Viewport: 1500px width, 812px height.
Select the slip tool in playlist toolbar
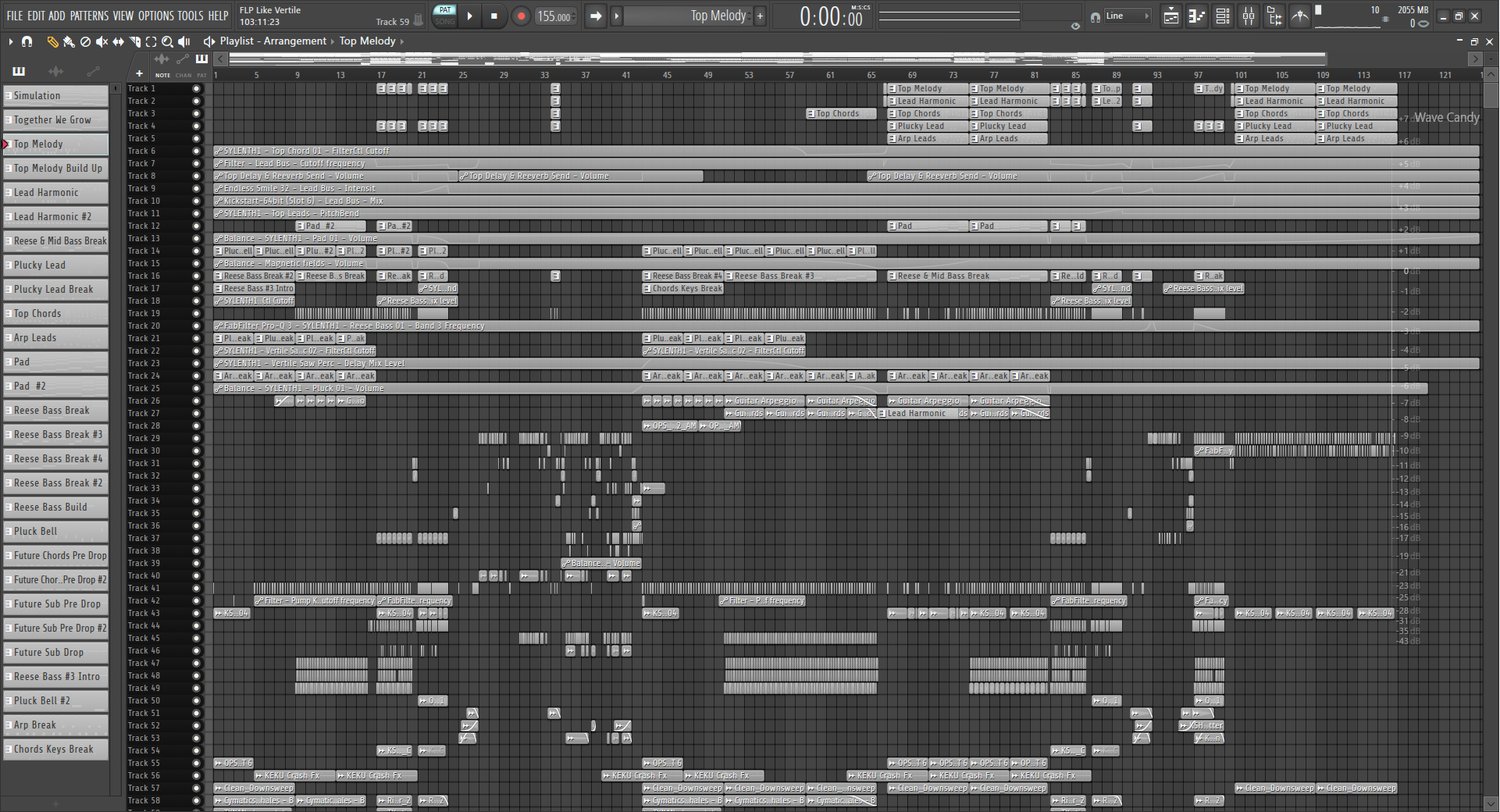point(118,42)
